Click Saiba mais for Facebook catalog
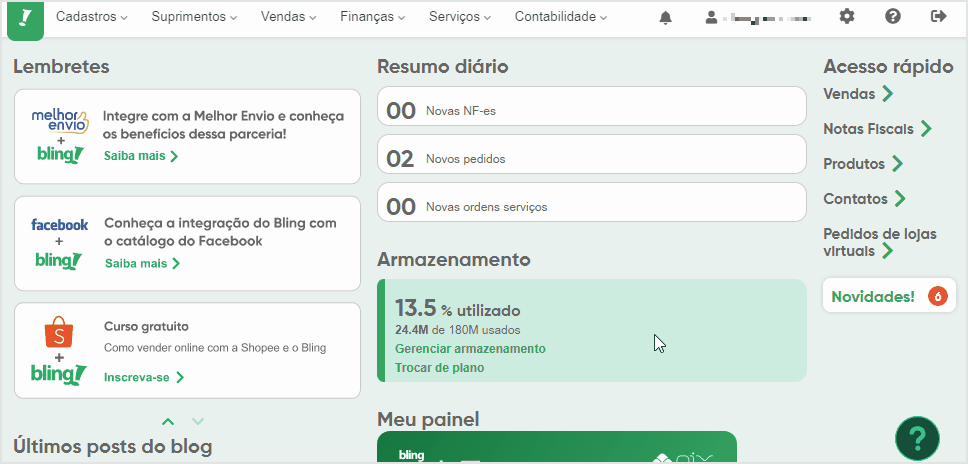968x464 pixels. [142, 263]
